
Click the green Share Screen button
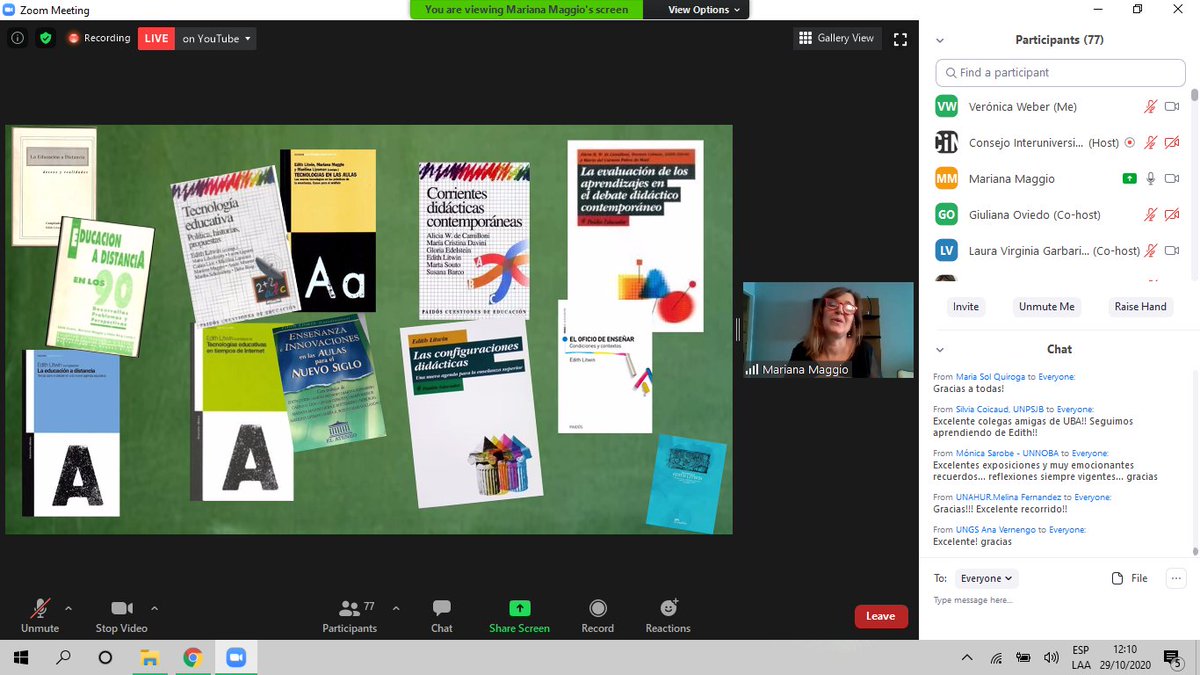[519, 616]
